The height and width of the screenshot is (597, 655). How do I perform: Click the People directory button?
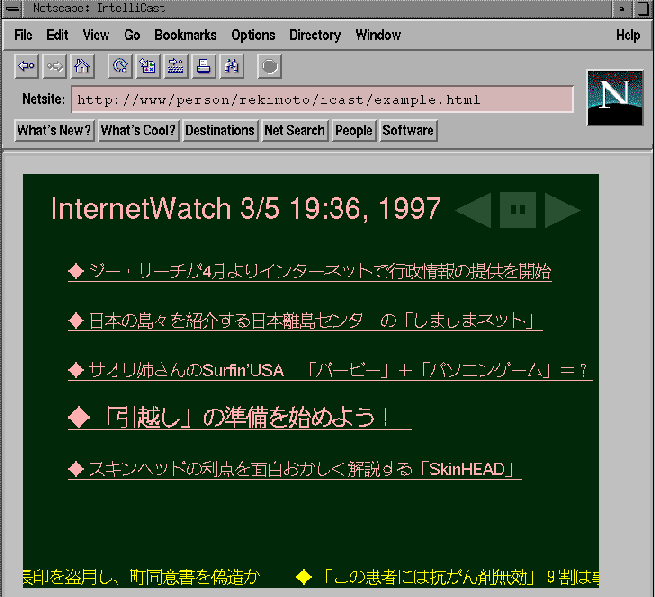coord(354,130)
